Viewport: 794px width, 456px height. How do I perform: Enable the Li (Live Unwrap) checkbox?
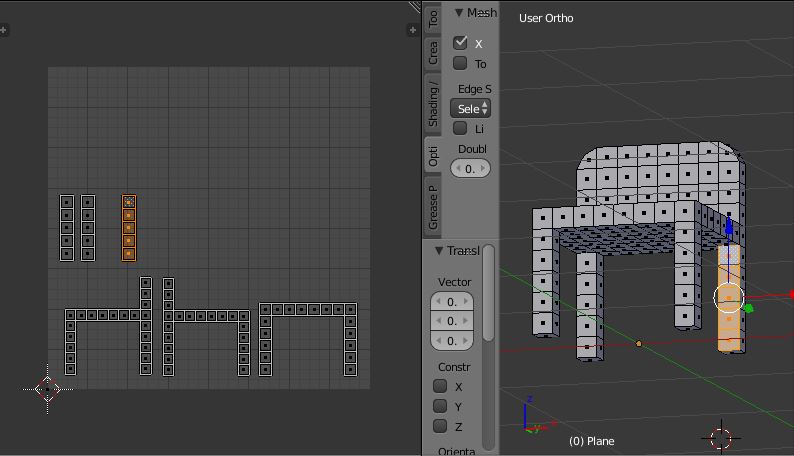click(460, 128)
